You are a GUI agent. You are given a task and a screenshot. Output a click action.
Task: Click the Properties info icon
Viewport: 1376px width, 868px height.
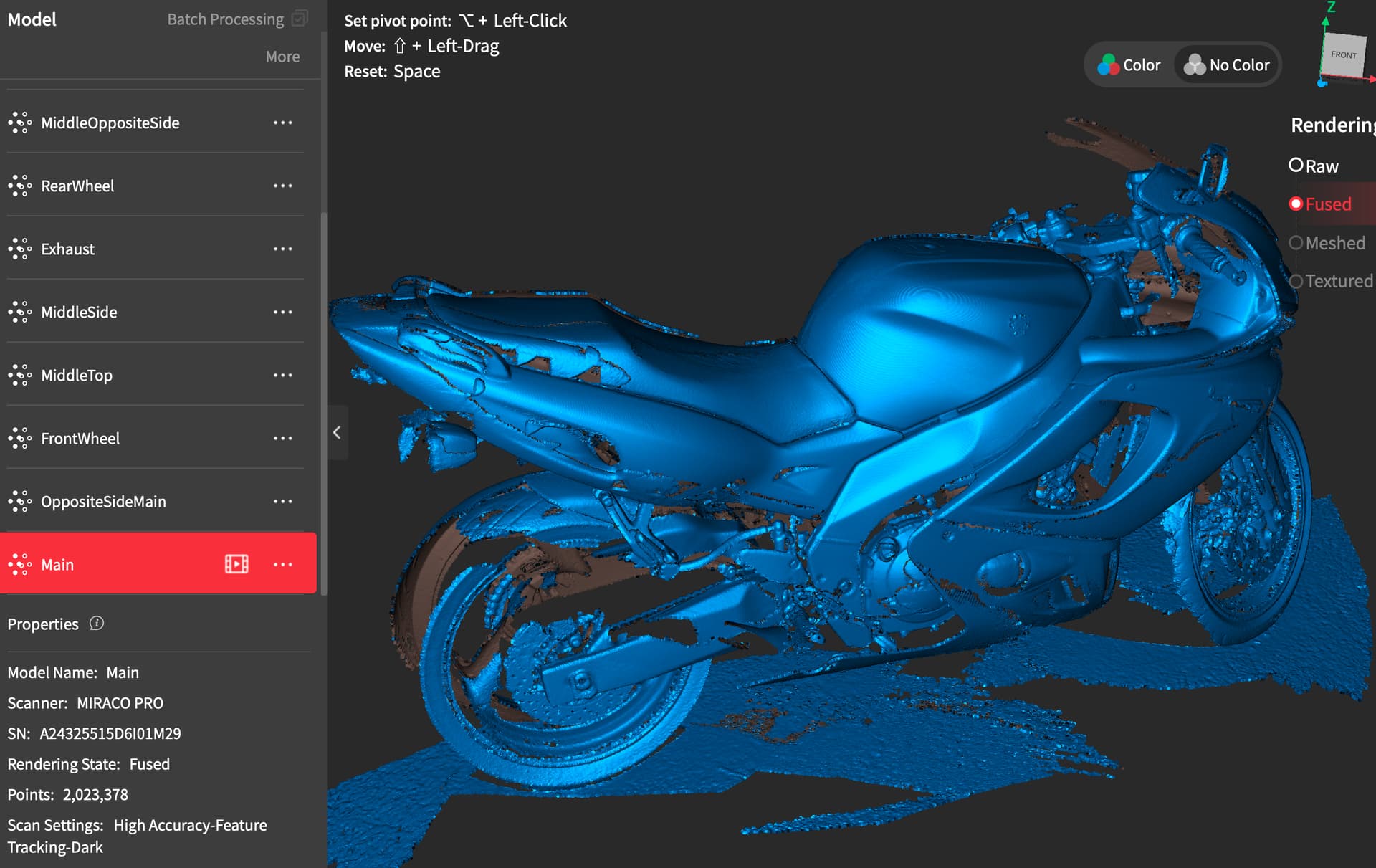click(97, 624)
